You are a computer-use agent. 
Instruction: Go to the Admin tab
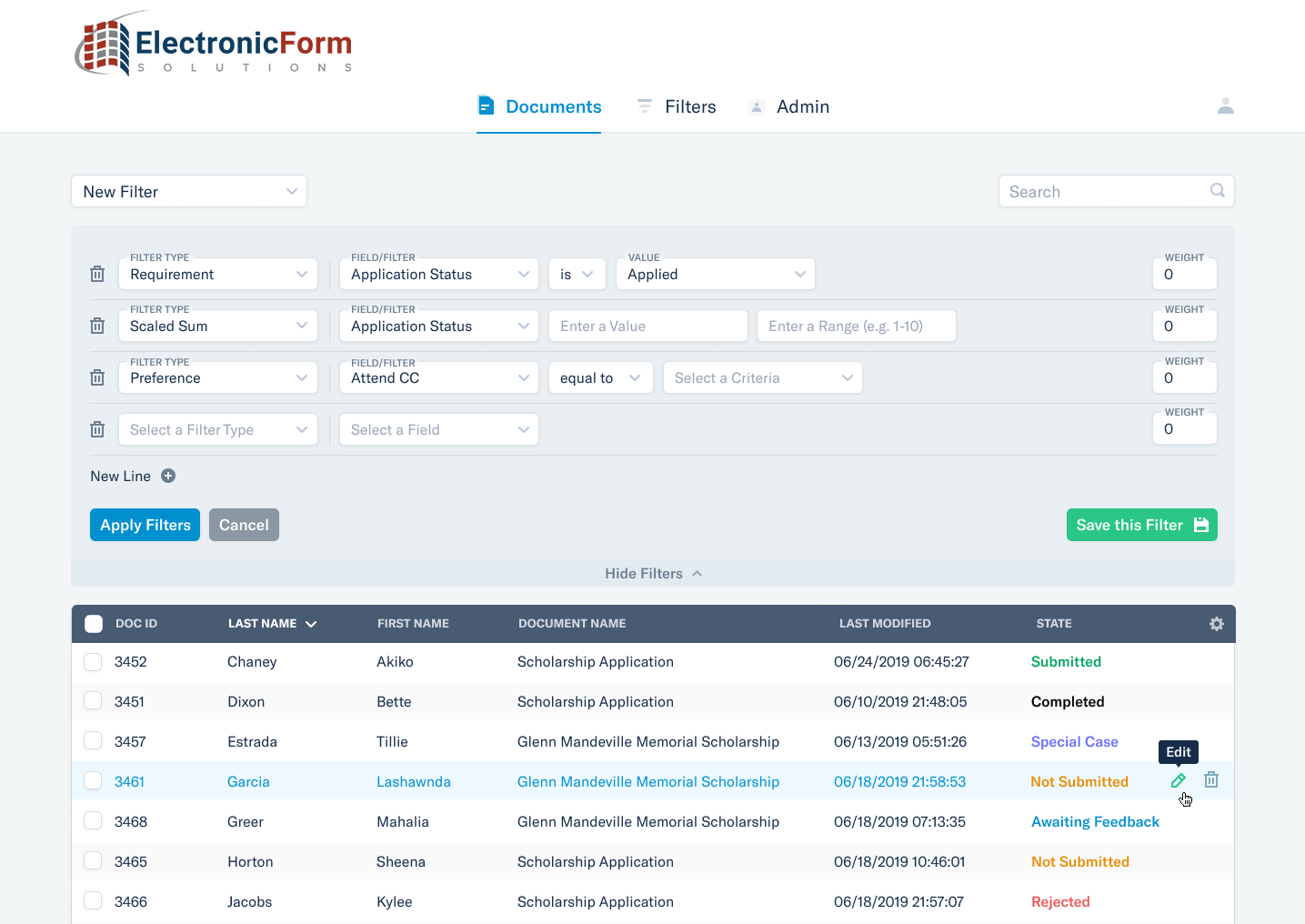804,106
